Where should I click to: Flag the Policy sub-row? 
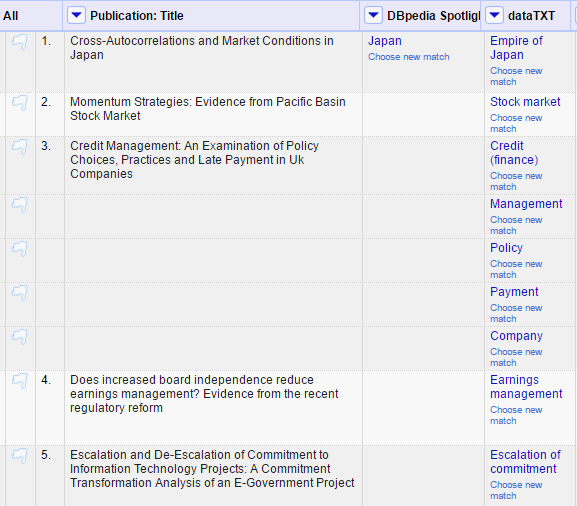click(20, 249)
